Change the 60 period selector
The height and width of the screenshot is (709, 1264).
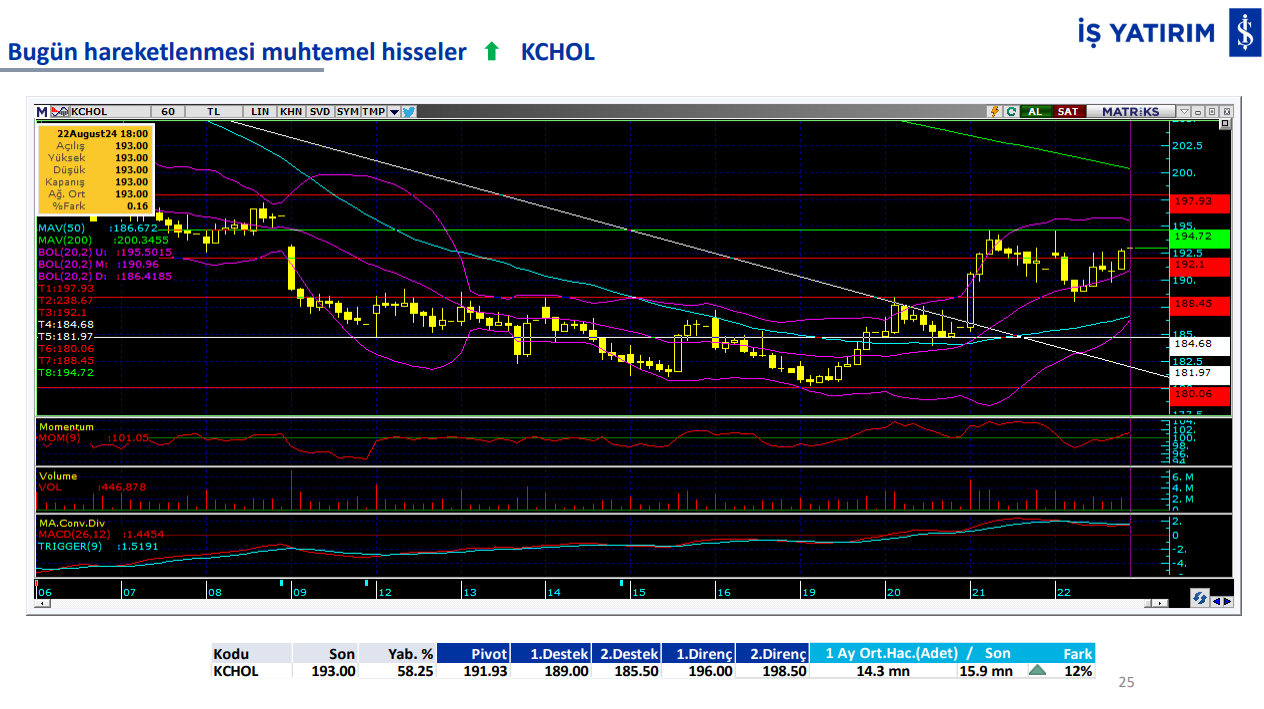point(167,111)
